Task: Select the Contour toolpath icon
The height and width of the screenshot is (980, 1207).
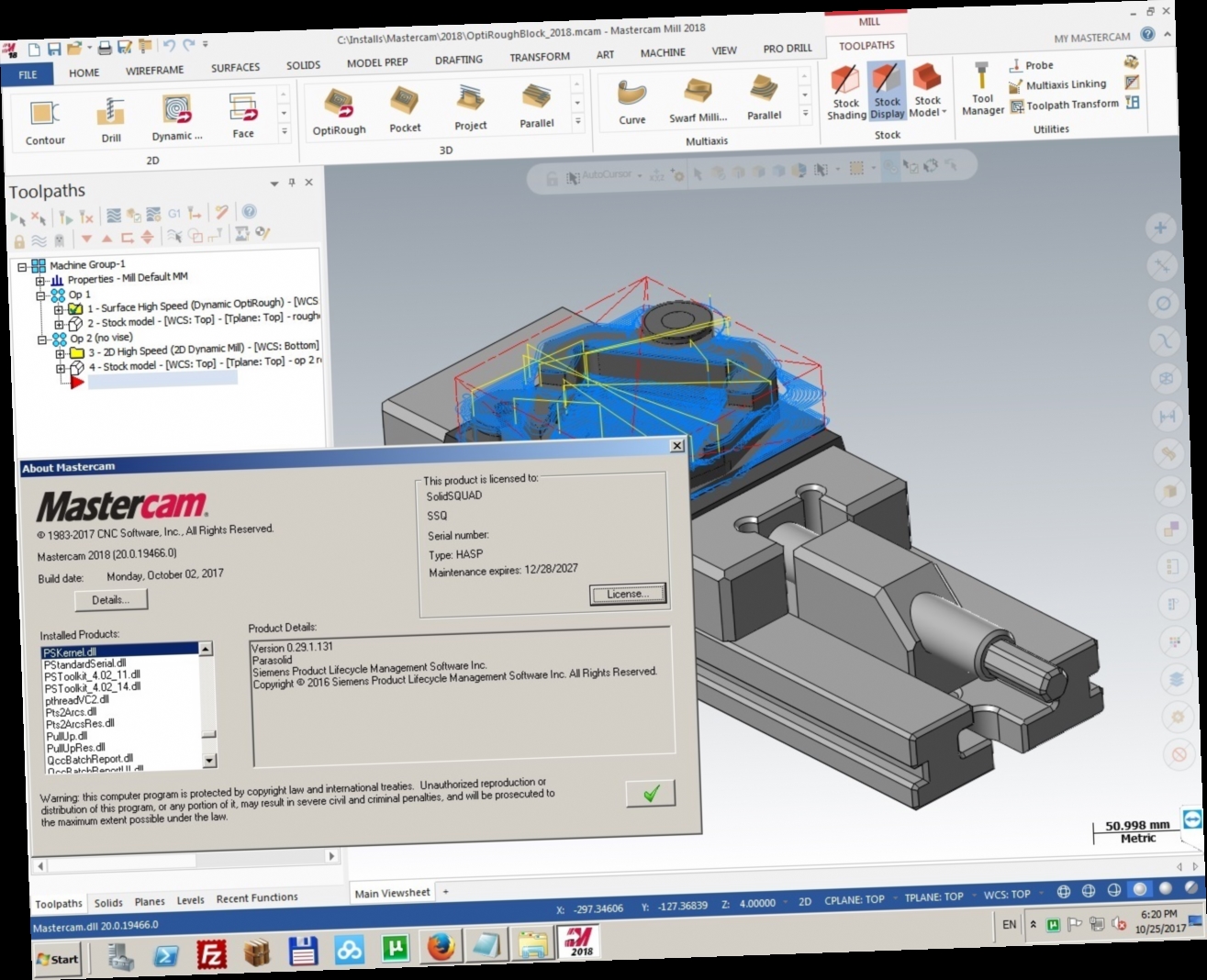Action: 44,122
